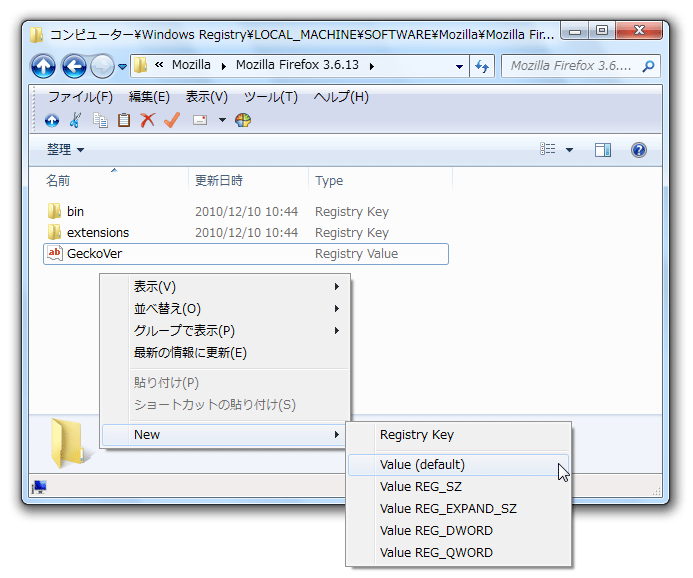Viewport: 693px width, 578px height.
Task: Click the Paste clipboard toolbar icon
Action: tap(124, 120)
